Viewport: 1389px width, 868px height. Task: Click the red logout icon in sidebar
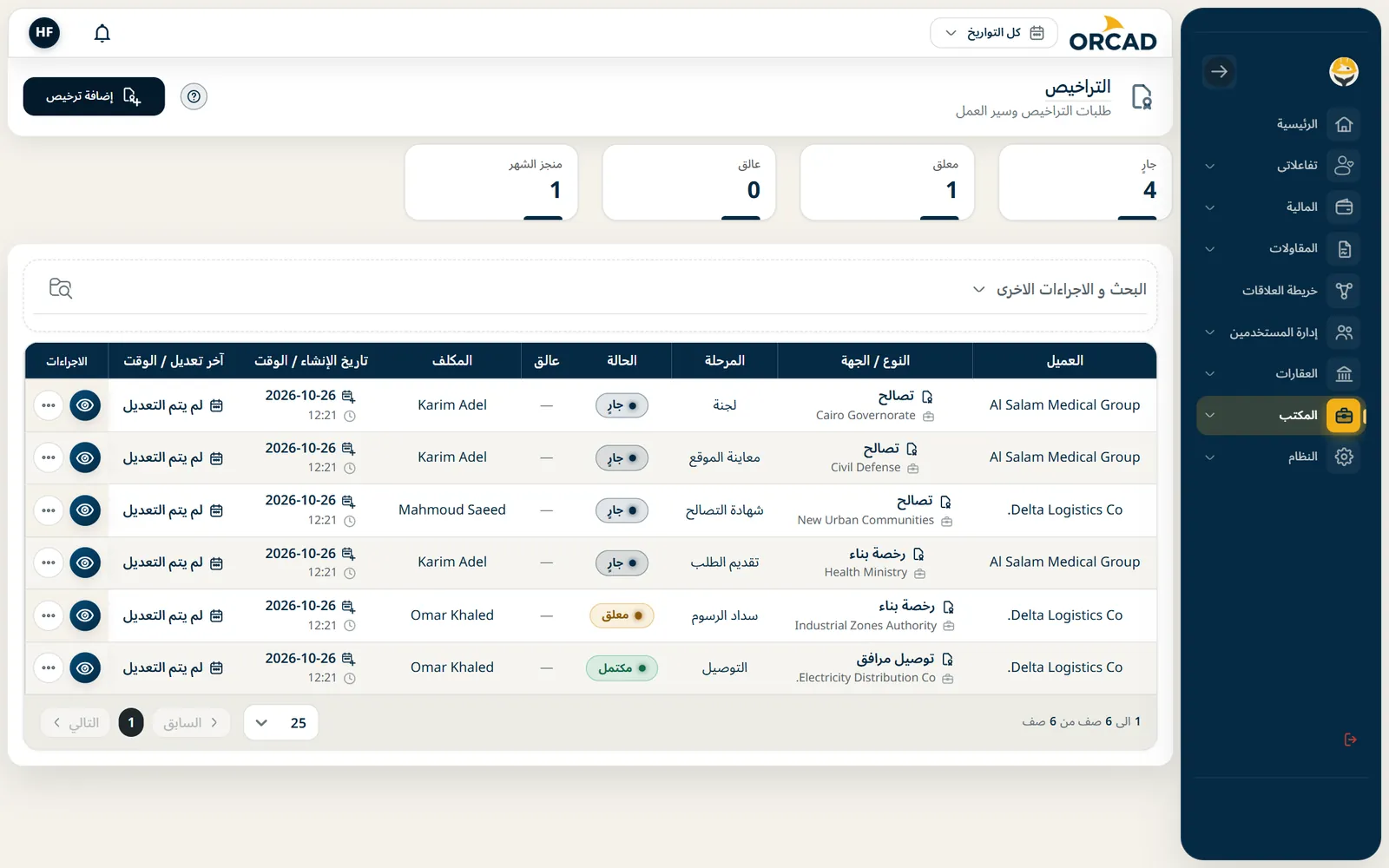1350,740
